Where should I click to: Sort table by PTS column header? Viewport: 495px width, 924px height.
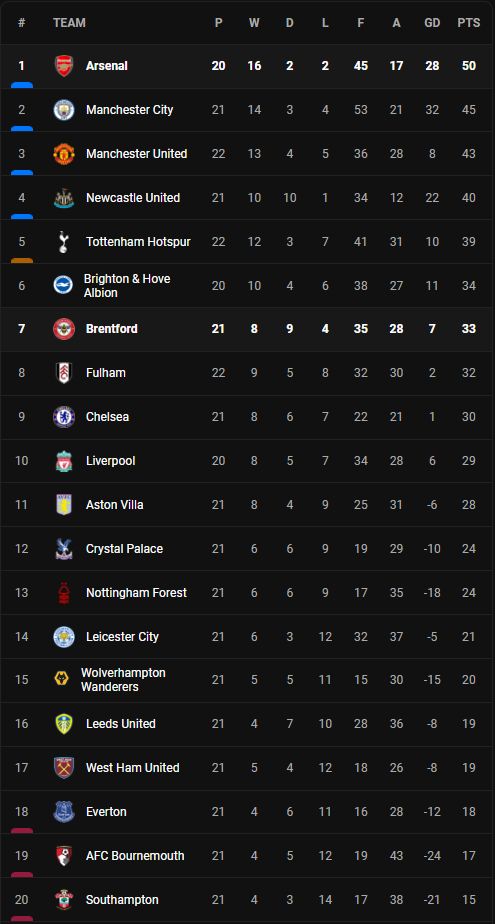(468, 23)
